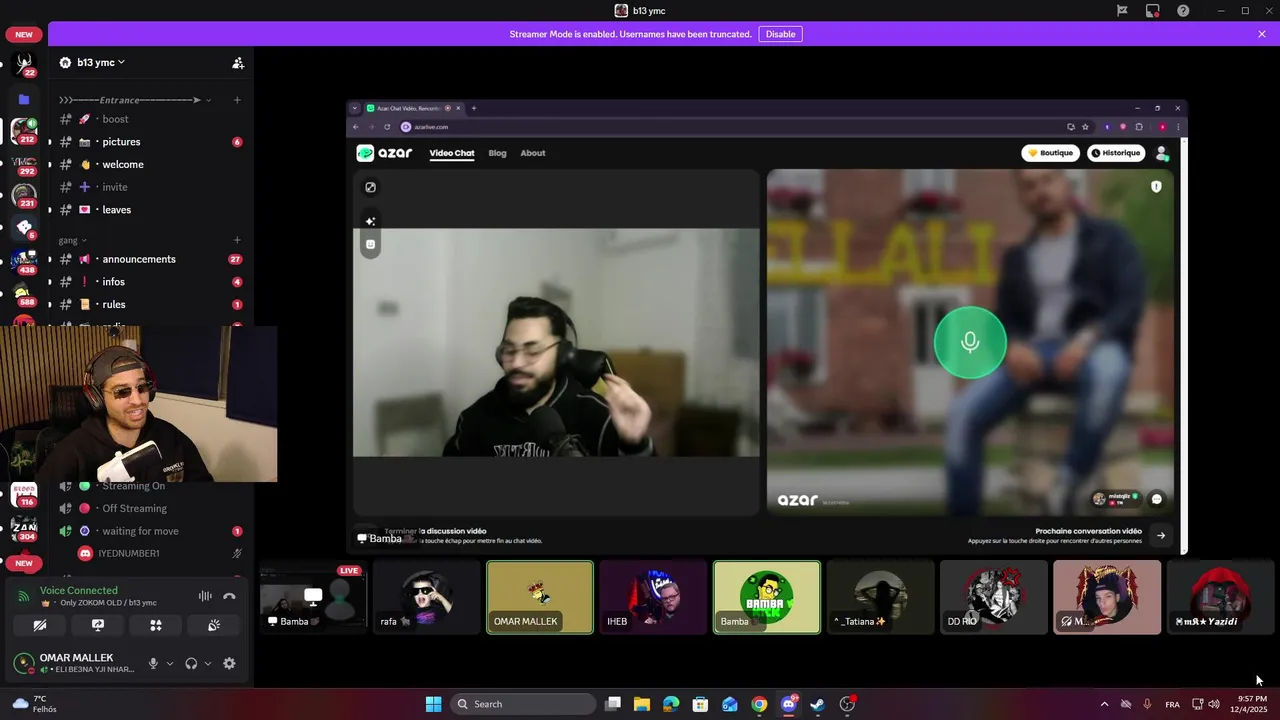This screenshot has height=720, width=1280.
Task: Open Google Chrome from the taskbar
Action: pyautogui.click(x=759, y=704)
